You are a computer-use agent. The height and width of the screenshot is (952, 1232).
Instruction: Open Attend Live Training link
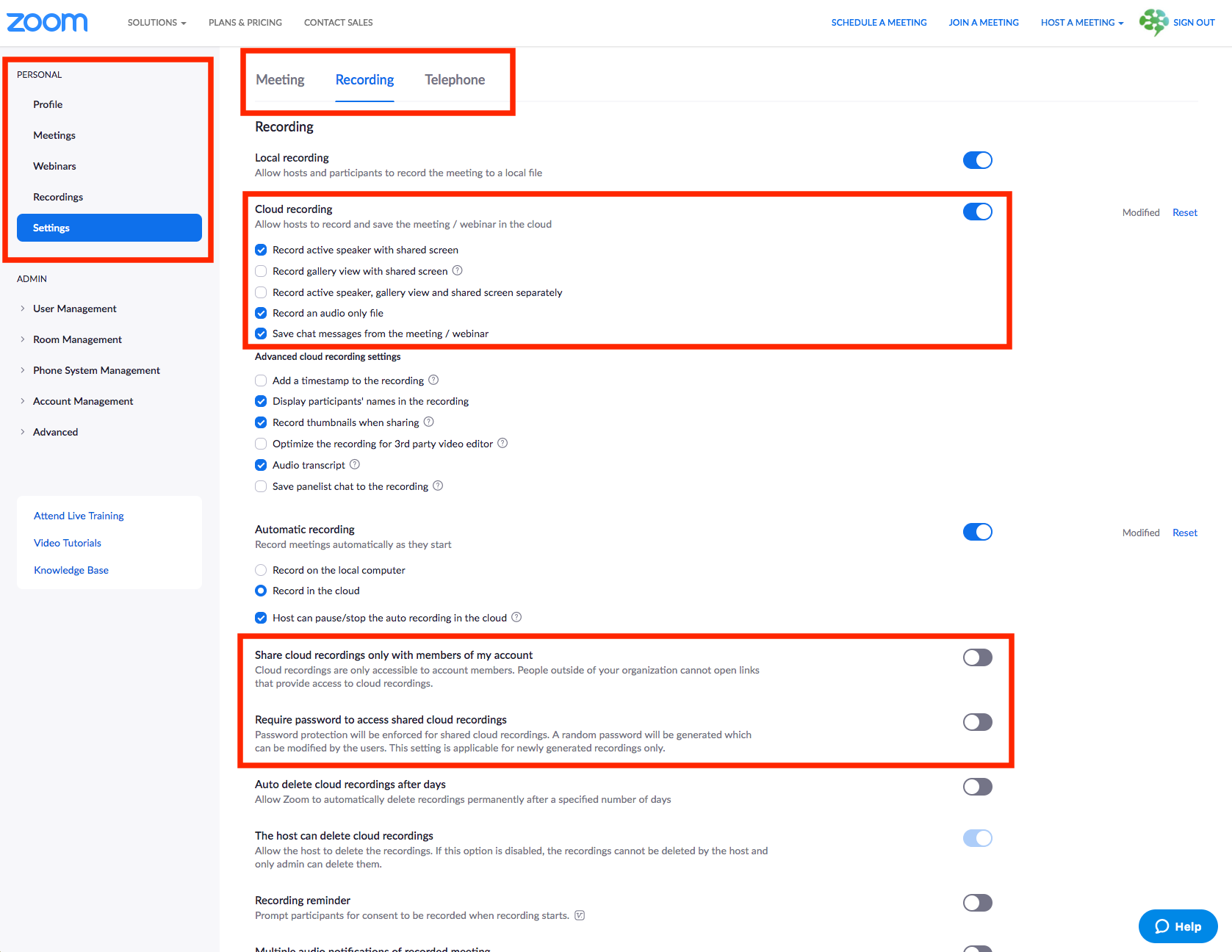coord(79,516)
